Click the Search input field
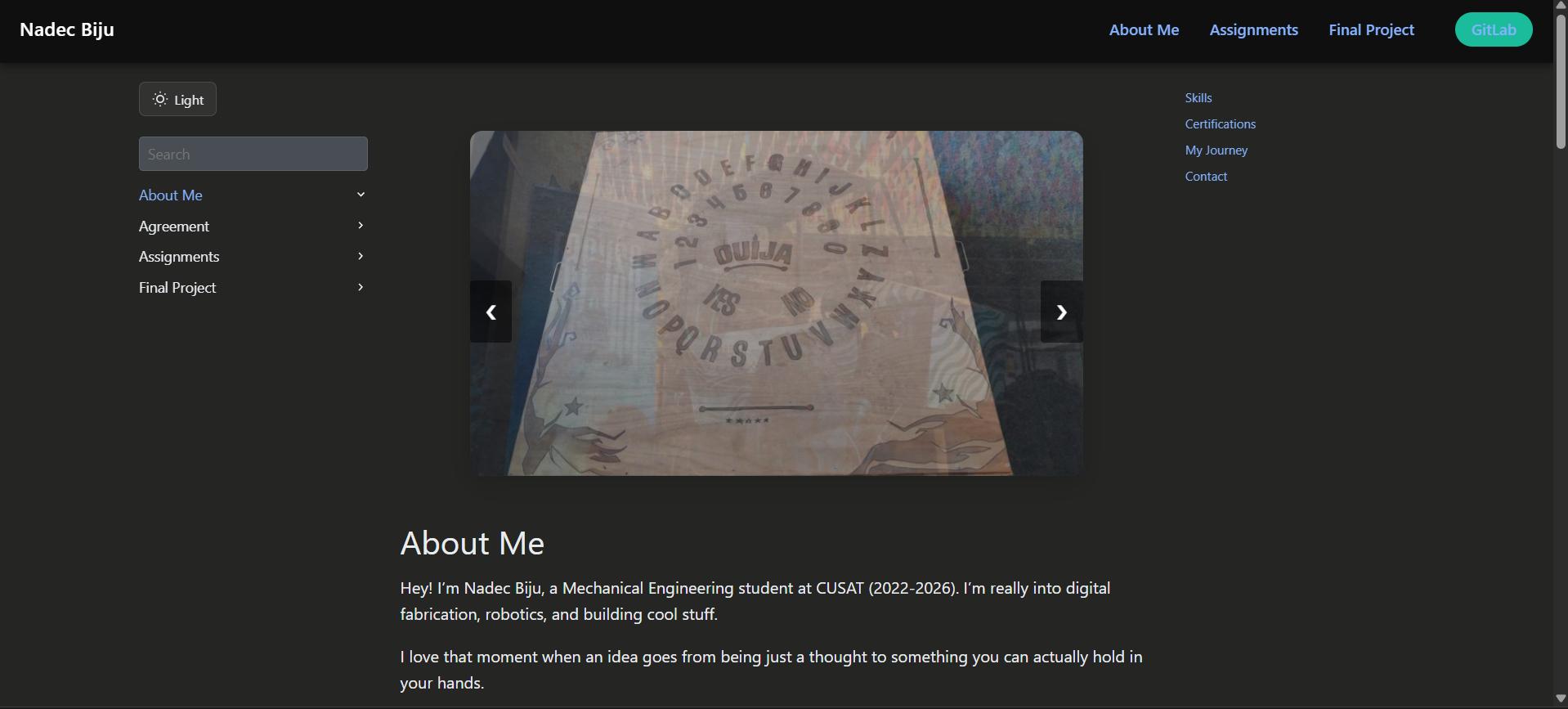Screen dimensions: 1568x709 pos(253,154)
